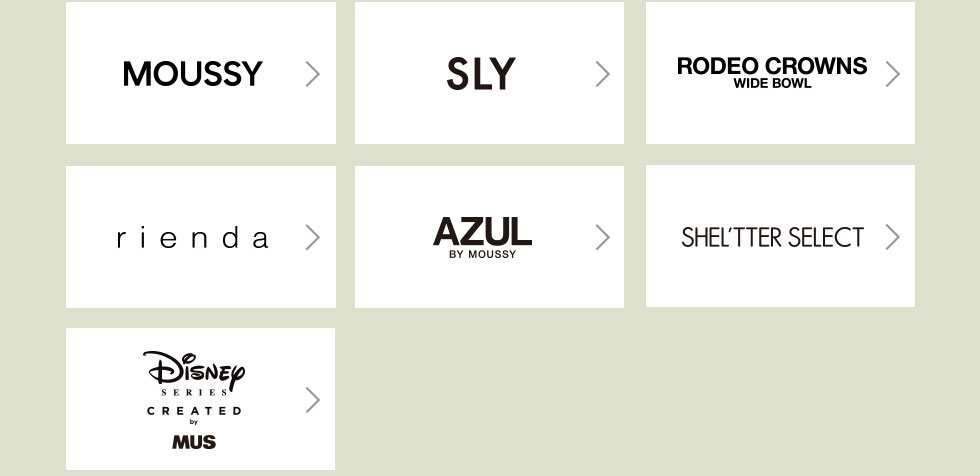Open the SLY brand logo

[x=481, y=74]
